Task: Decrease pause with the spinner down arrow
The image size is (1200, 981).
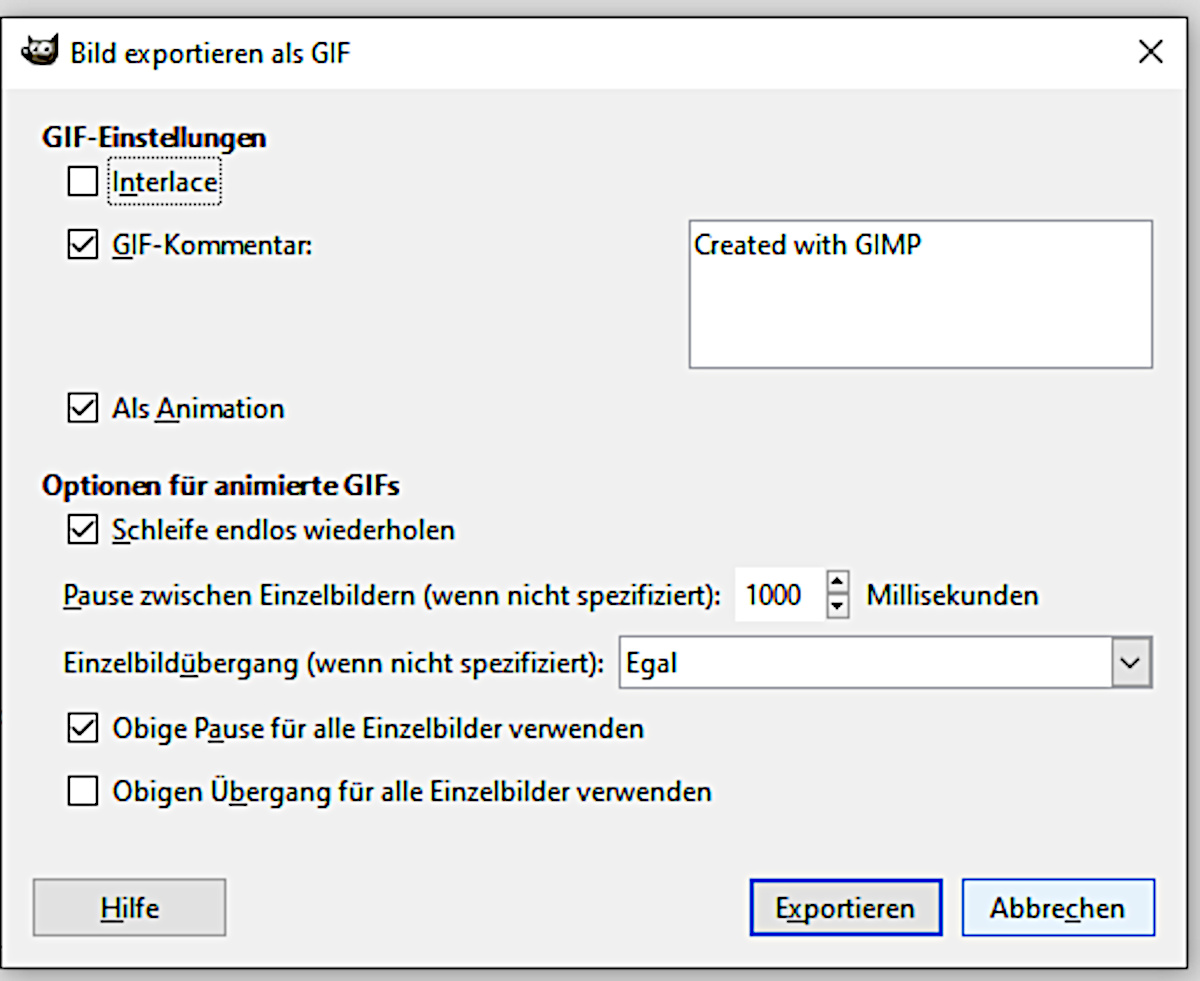Action: 839,606
